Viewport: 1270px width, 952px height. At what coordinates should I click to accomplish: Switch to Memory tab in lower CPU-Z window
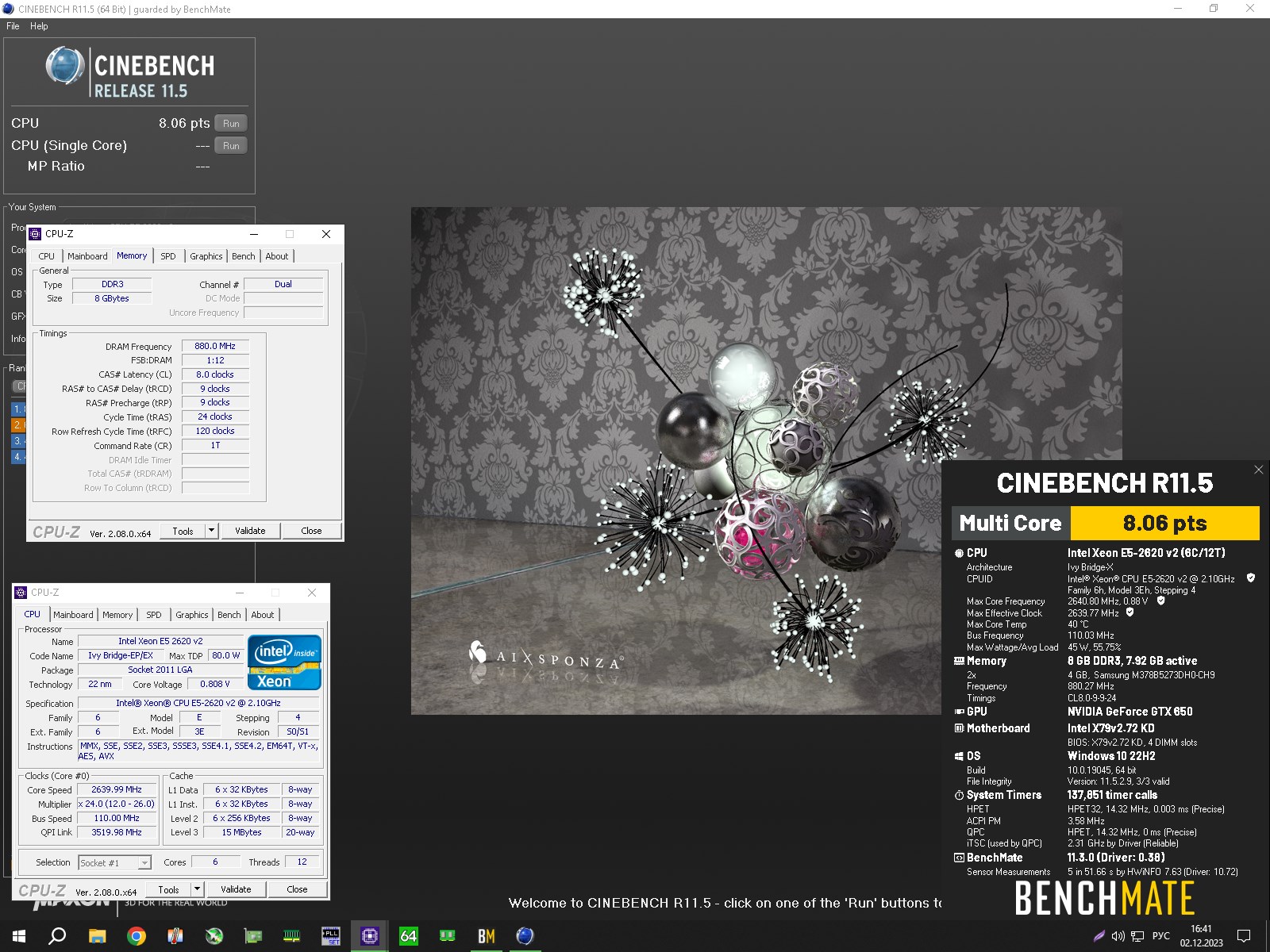[x=117, y=615]
